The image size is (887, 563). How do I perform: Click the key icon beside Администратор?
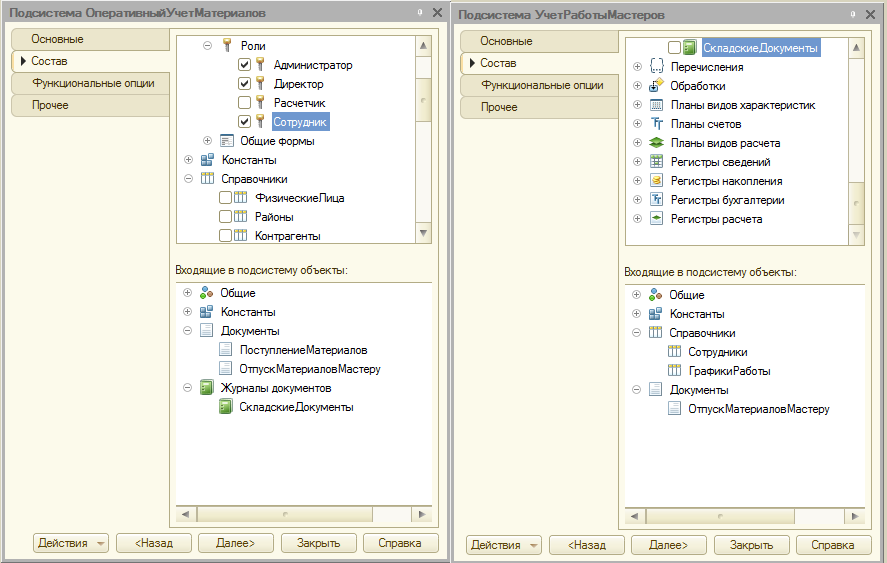point(260,65)
